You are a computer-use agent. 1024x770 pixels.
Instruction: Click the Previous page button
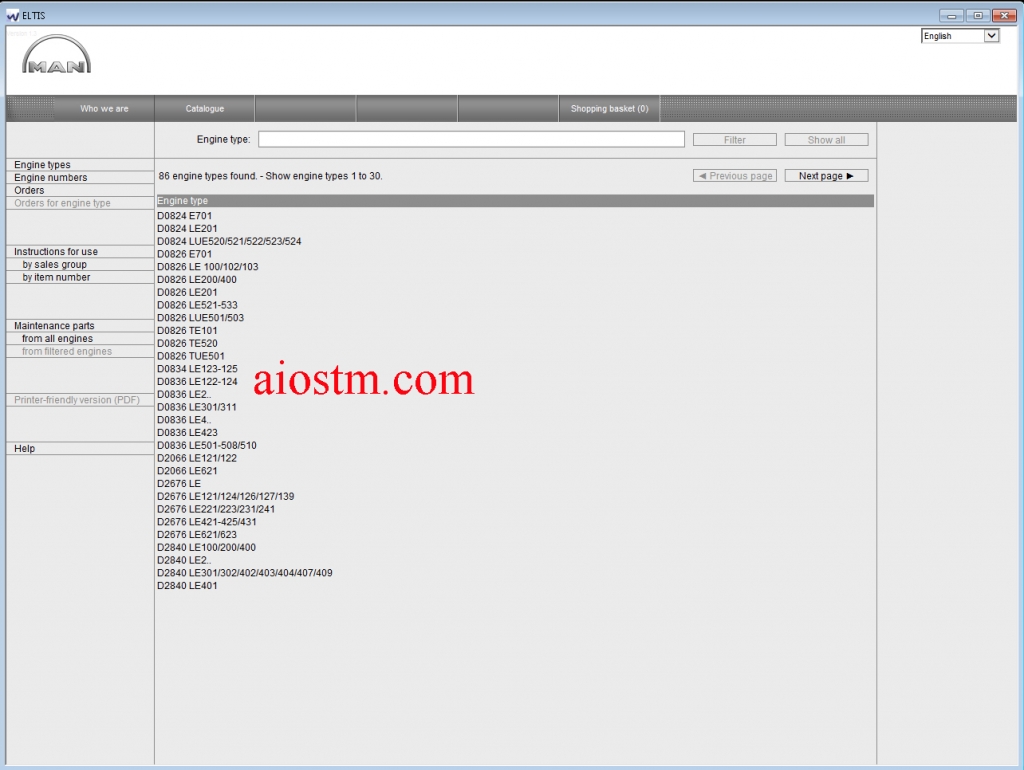734,175
